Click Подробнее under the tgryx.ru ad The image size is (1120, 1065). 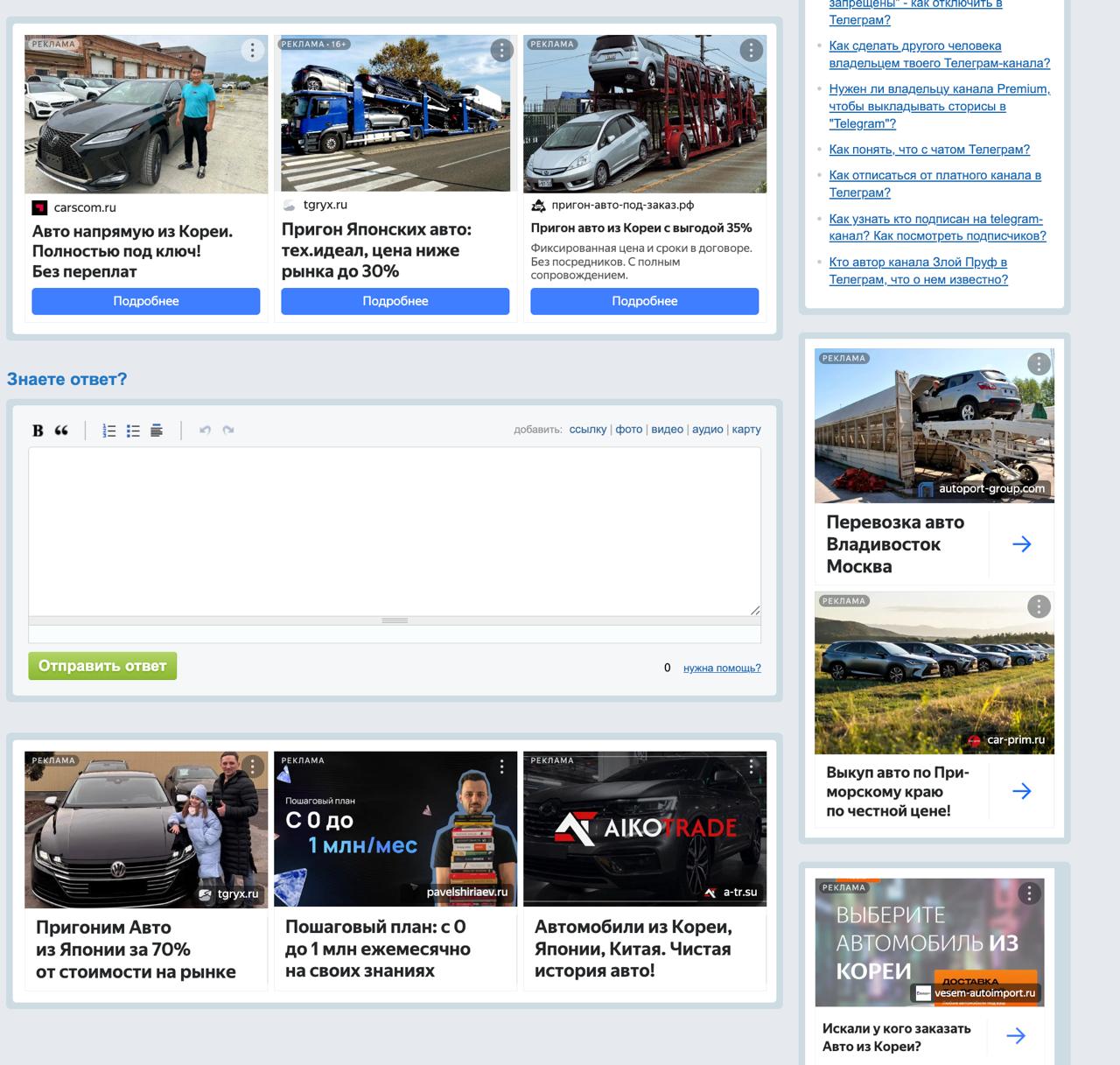(x=395, y=301)
